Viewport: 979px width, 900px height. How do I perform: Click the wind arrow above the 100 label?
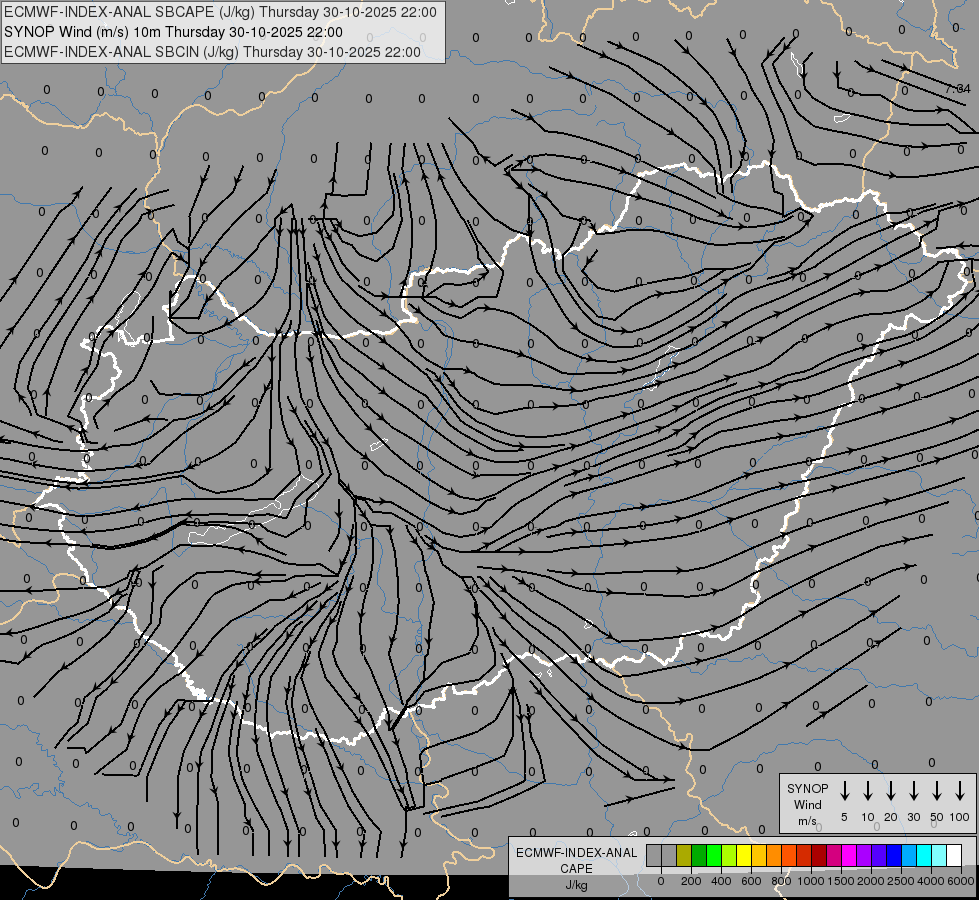960,790
